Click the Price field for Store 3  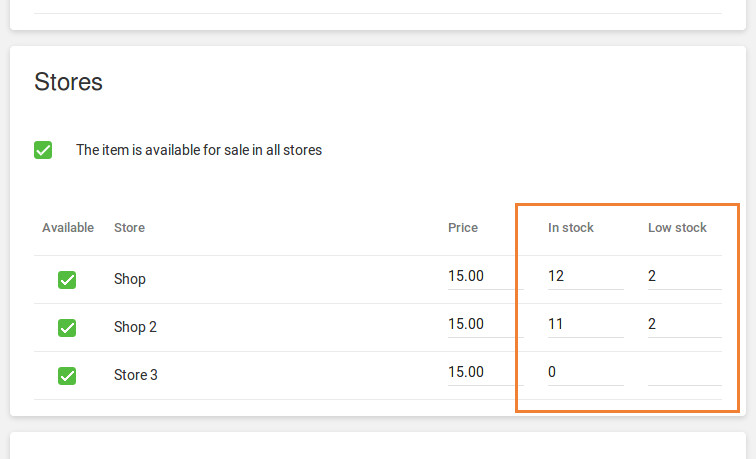pos(479,372)
